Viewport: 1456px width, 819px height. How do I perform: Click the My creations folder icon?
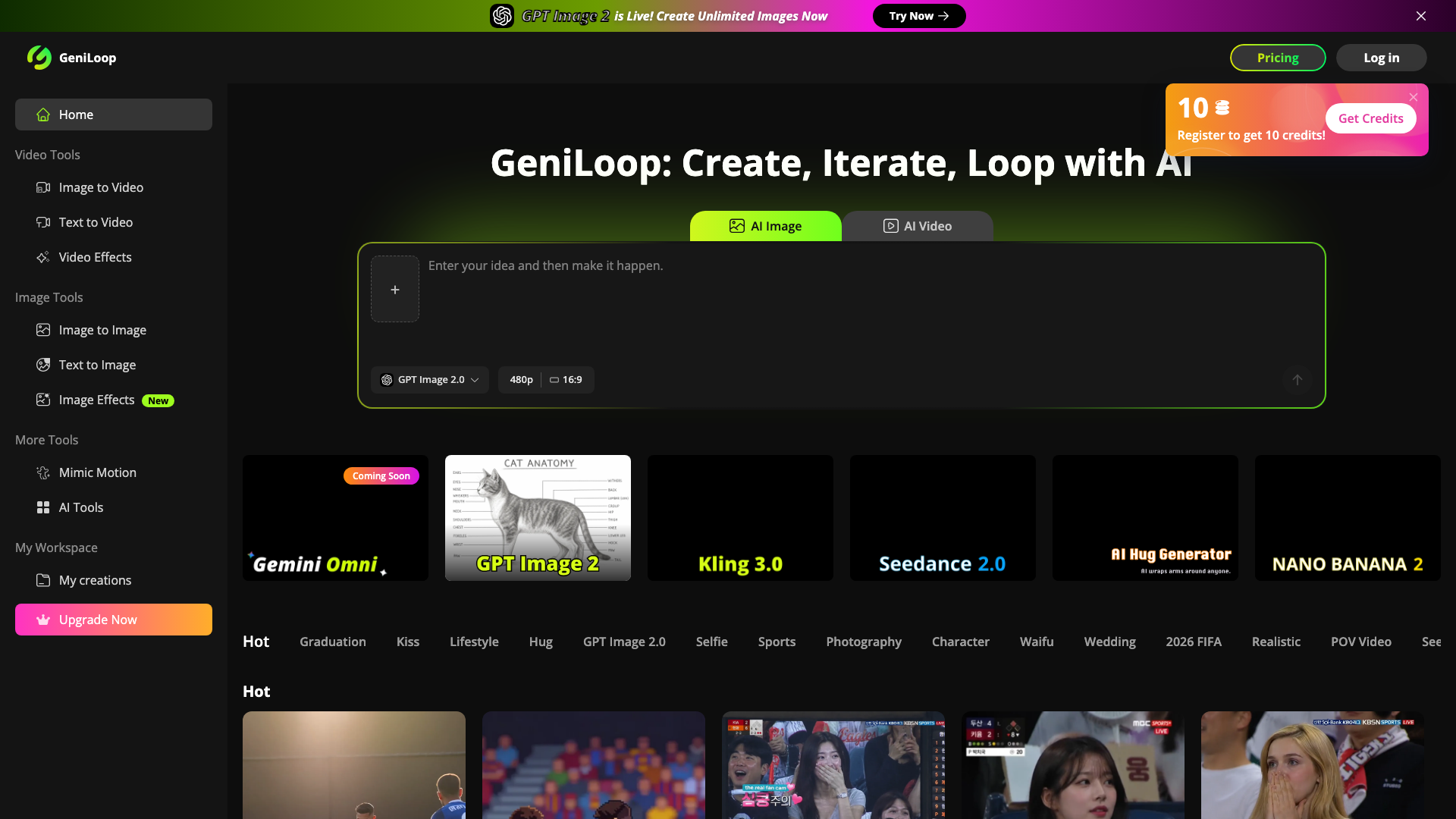(x=43, y=580)
